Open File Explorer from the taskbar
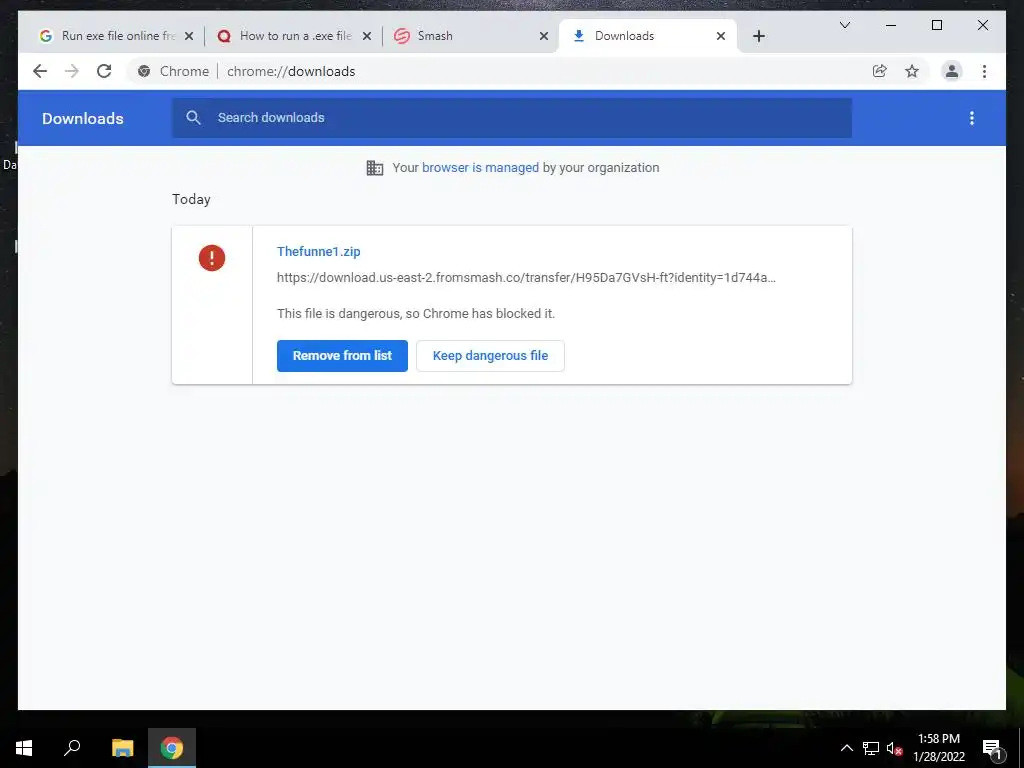 click(122, 748)
